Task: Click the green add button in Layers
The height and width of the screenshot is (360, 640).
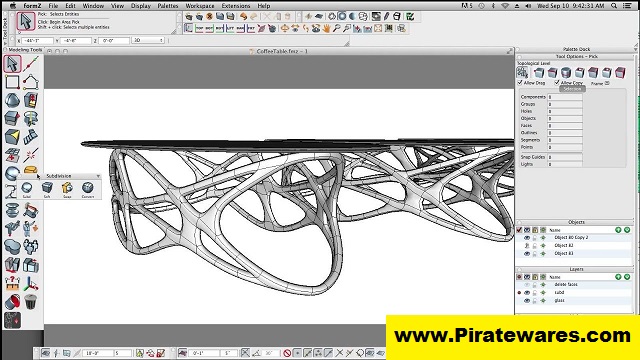Action: [x=618, y=277]
